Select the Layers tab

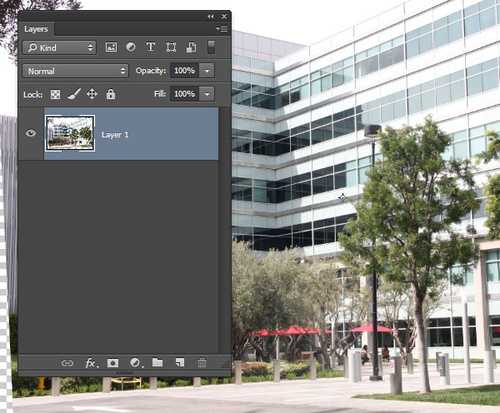point(36,29)
